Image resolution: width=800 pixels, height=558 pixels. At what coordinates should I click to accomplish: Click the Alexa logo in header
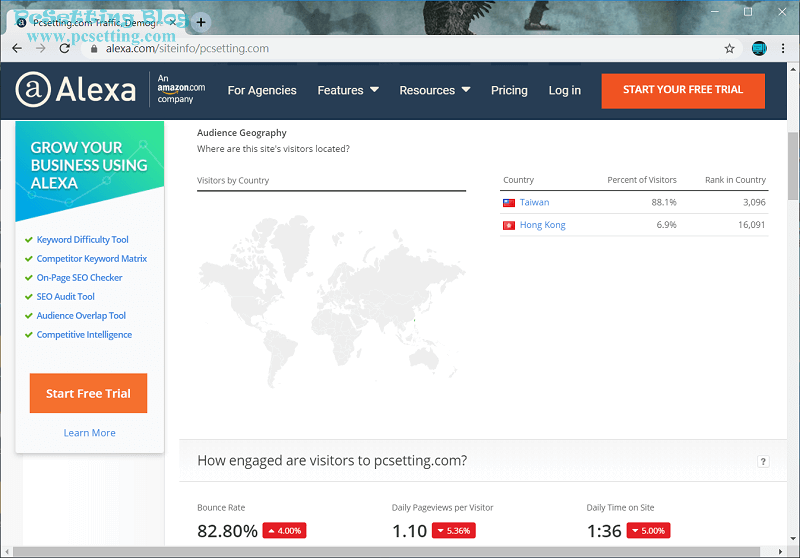click(76, 90)
